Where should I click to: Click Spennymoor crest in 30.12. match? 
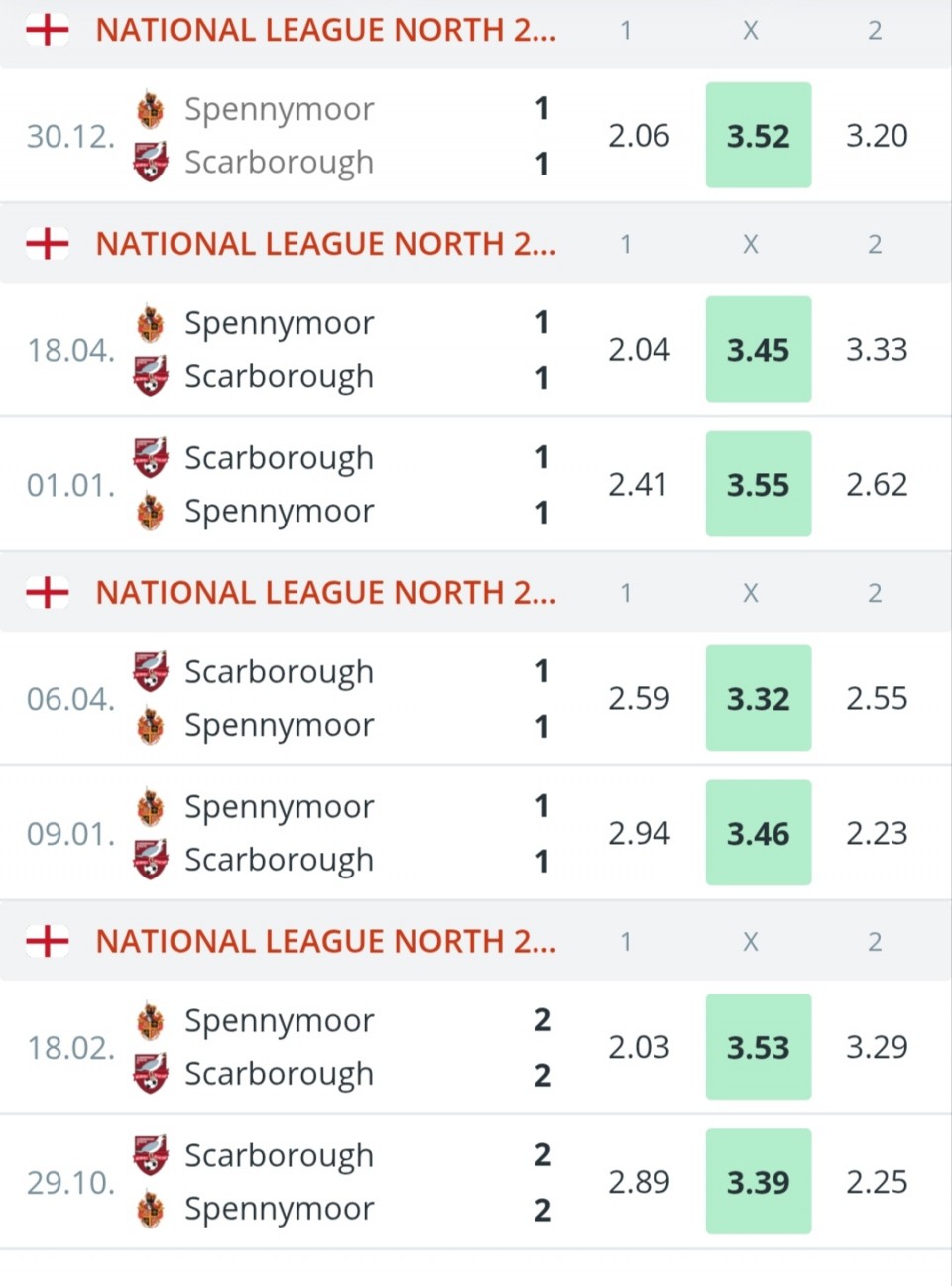pos(151,109)
